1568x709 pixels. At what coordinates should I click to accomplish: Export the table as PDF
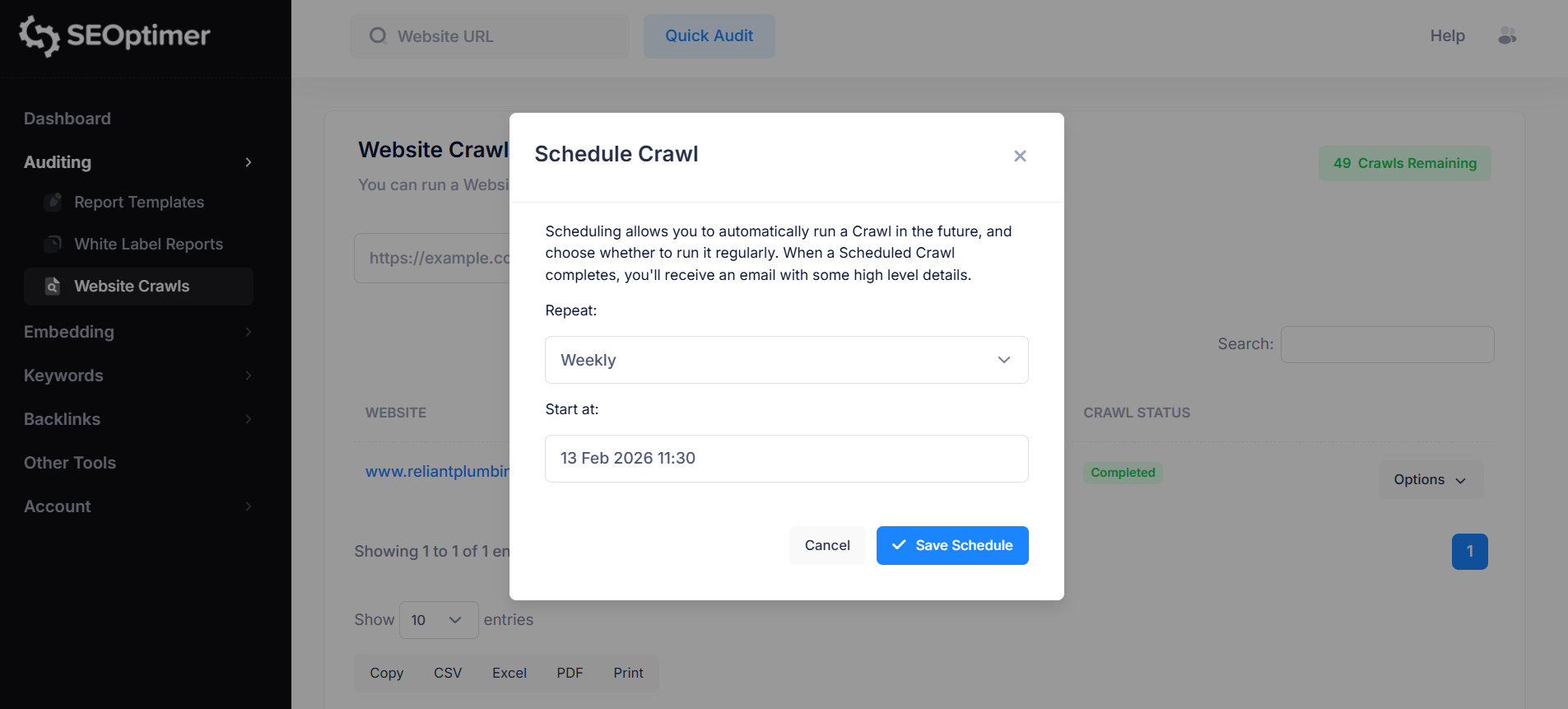(x=570, y=673)
